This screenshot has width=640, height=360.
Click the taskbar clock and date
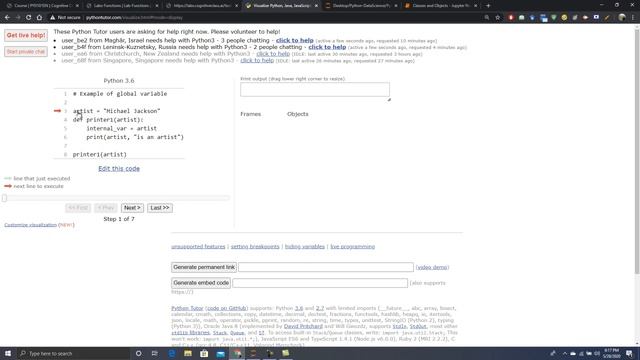(x=611, y=353)
